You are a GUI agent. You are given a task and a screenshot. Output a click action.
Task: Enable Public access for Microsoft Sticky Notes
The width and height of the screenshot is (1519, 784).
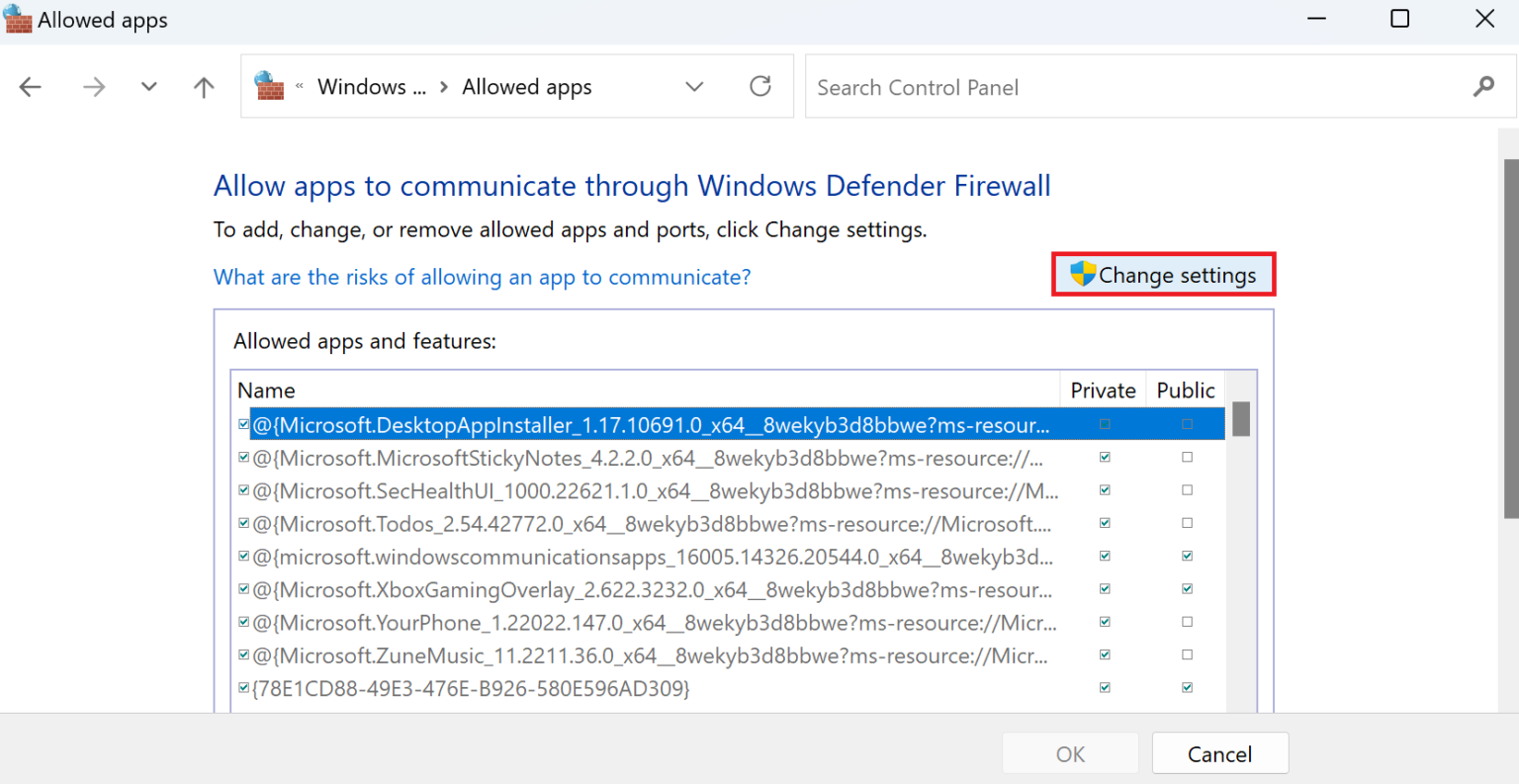coord(1185,457)
